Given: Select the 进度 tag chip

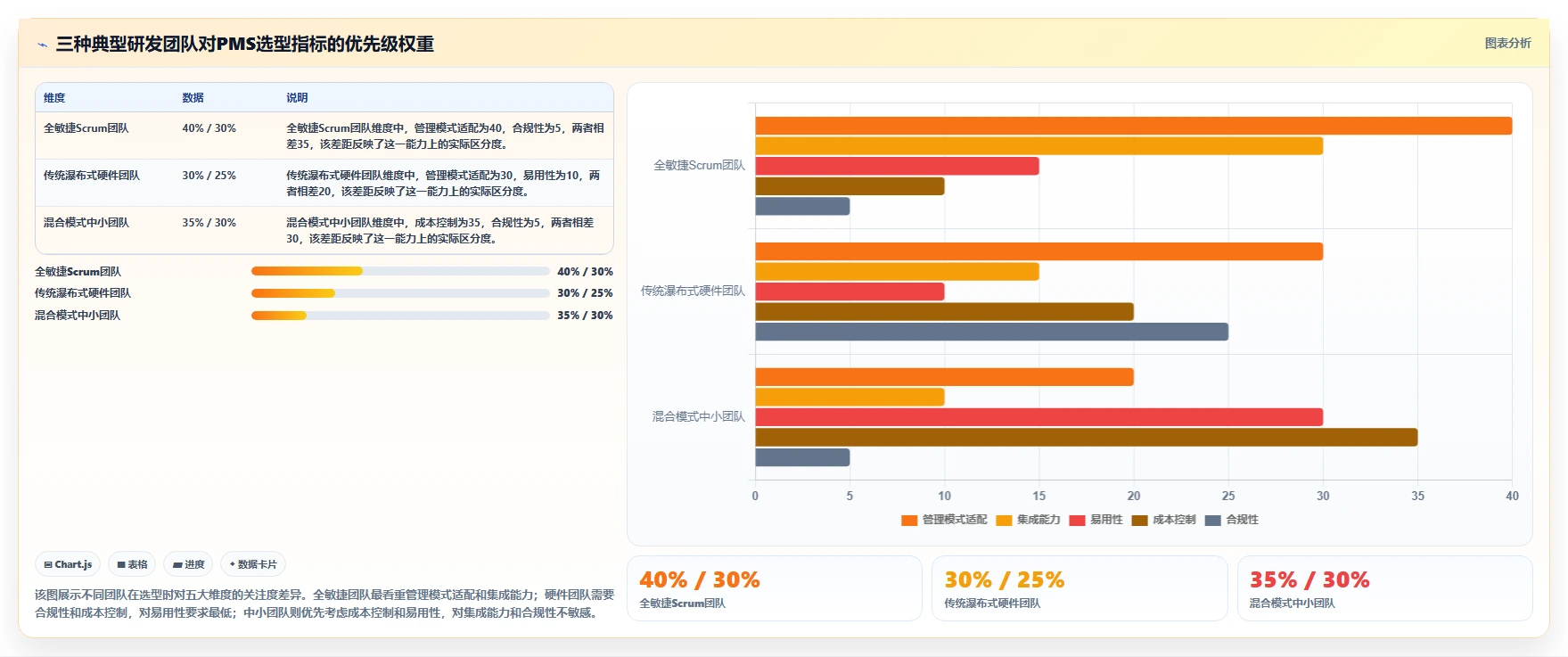Looking at the screenshot, I should pyautogui.click(x=188, y=564).
